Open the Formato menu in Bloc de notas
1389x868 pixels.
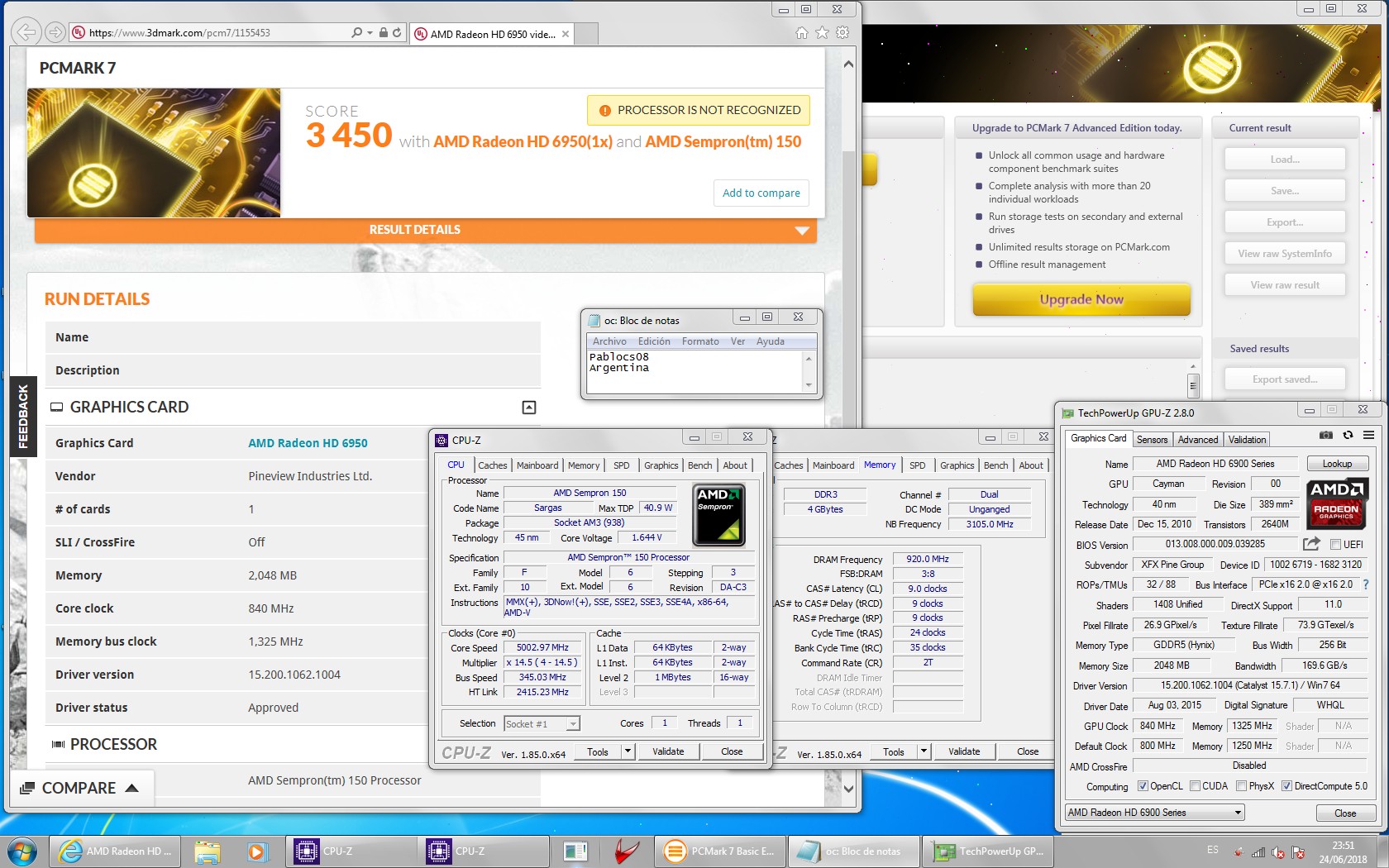pos(700,341)
